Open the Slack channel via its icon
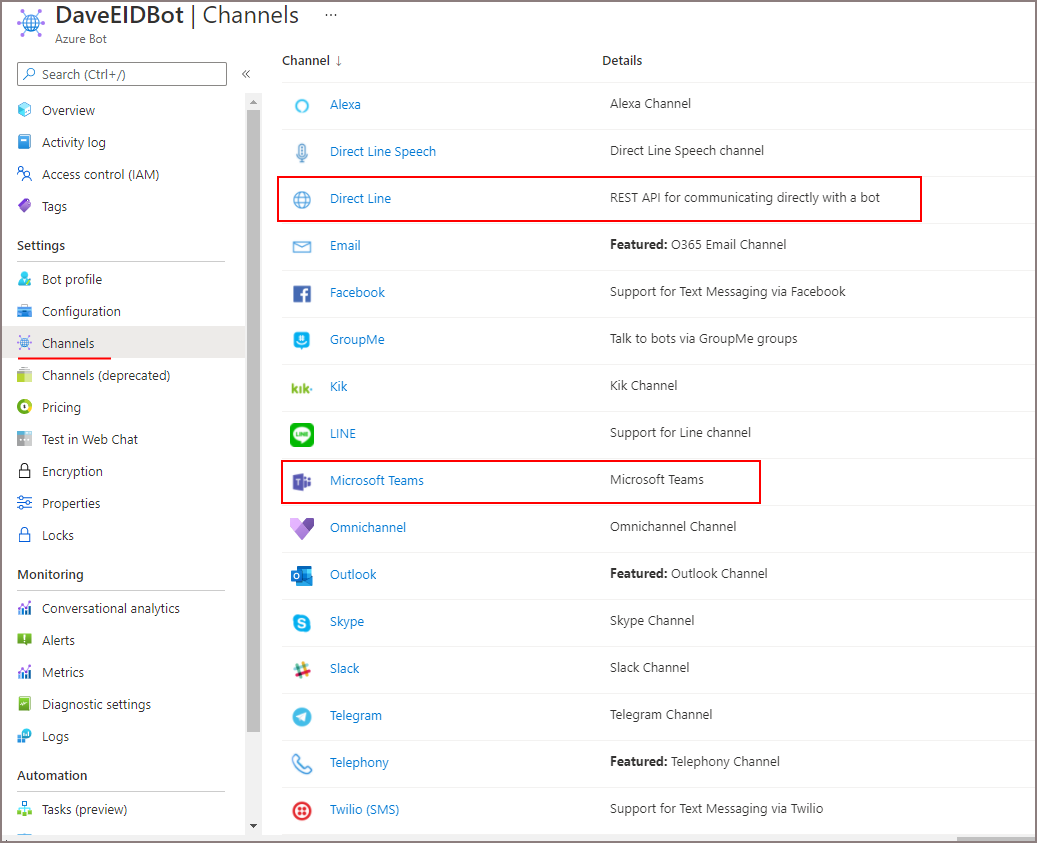Image resolution: width=1037 pixels, height=843 pixels. (302, 668)
